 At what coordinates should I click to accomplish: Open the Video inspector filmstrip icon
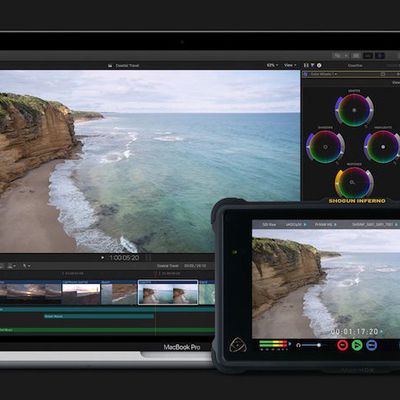[x=307, y=65]
